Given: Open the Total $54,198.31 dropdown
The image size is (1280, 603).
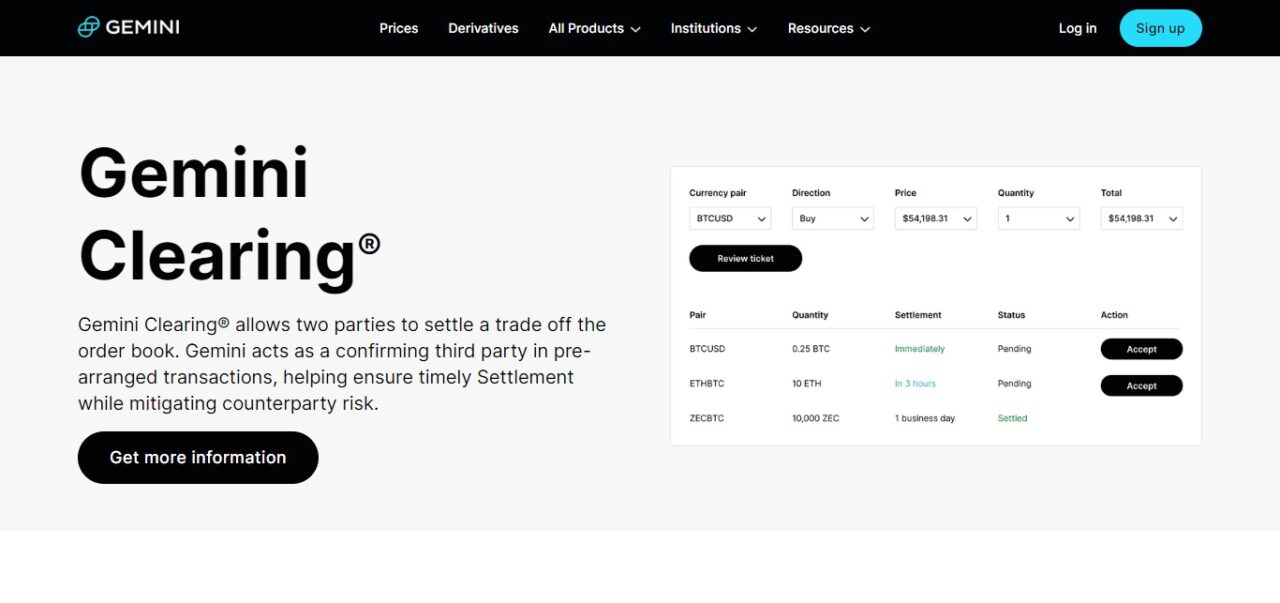Looking at the screenshot, I should (x=1142, y=218).
